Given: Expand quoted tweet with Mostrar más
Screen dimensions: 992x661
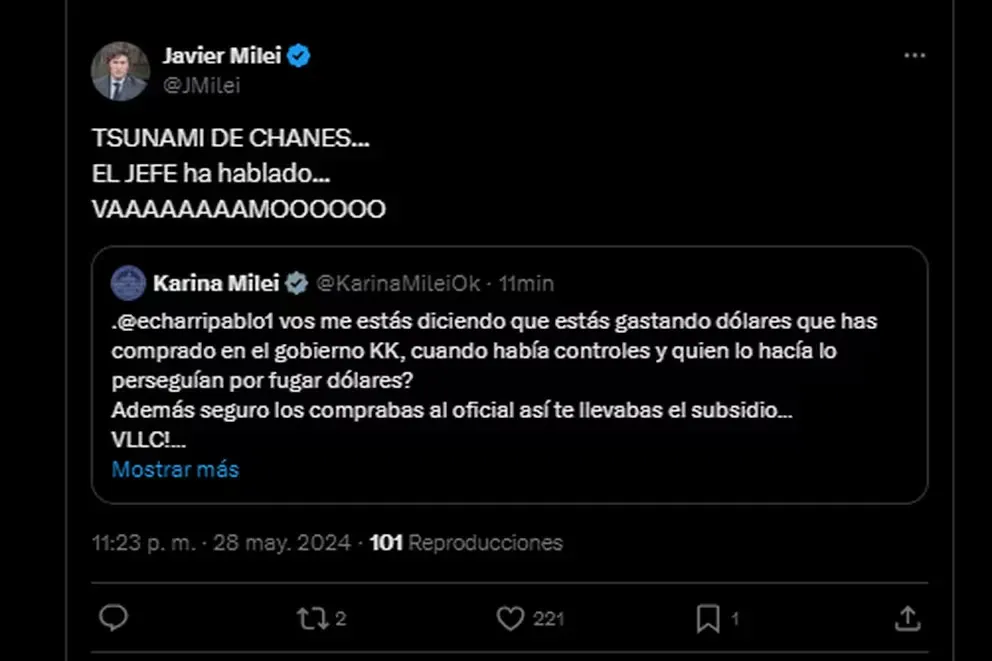Looking at the screenshot, I should click(x=175, y=469).
